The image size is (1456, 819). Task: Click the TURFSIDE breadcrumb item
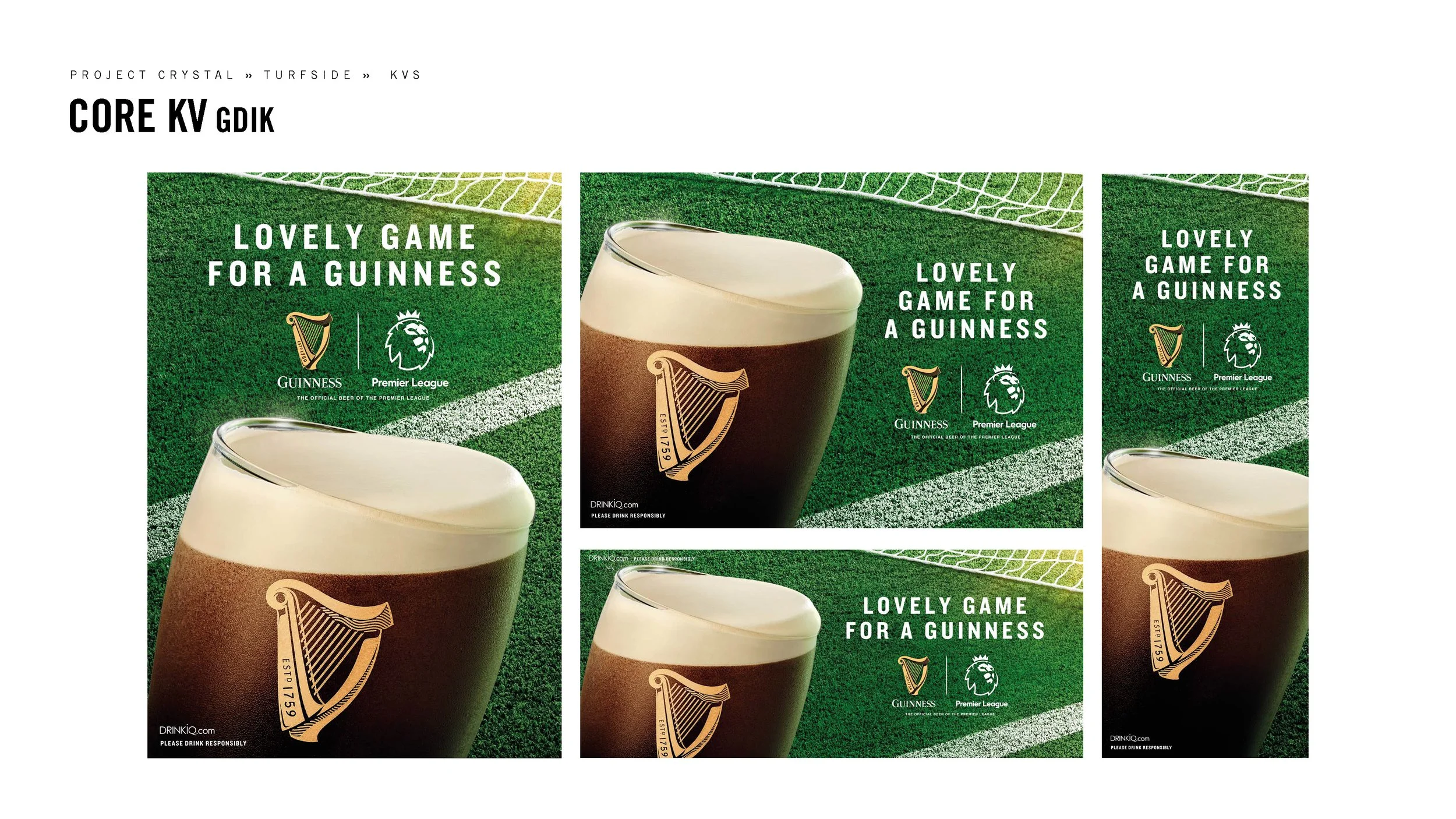[308, 75]
